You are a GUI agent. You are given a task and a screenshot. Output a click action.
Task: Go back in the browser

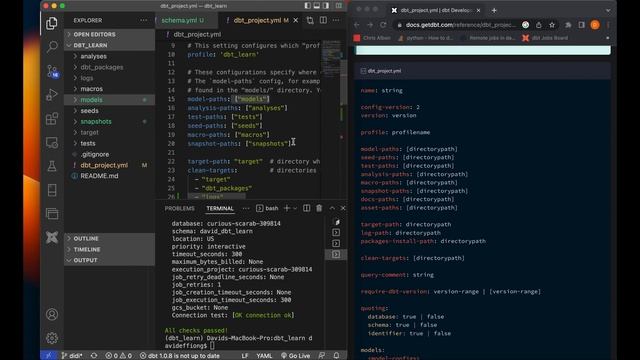pyautogui.click(x=357, y=25)
